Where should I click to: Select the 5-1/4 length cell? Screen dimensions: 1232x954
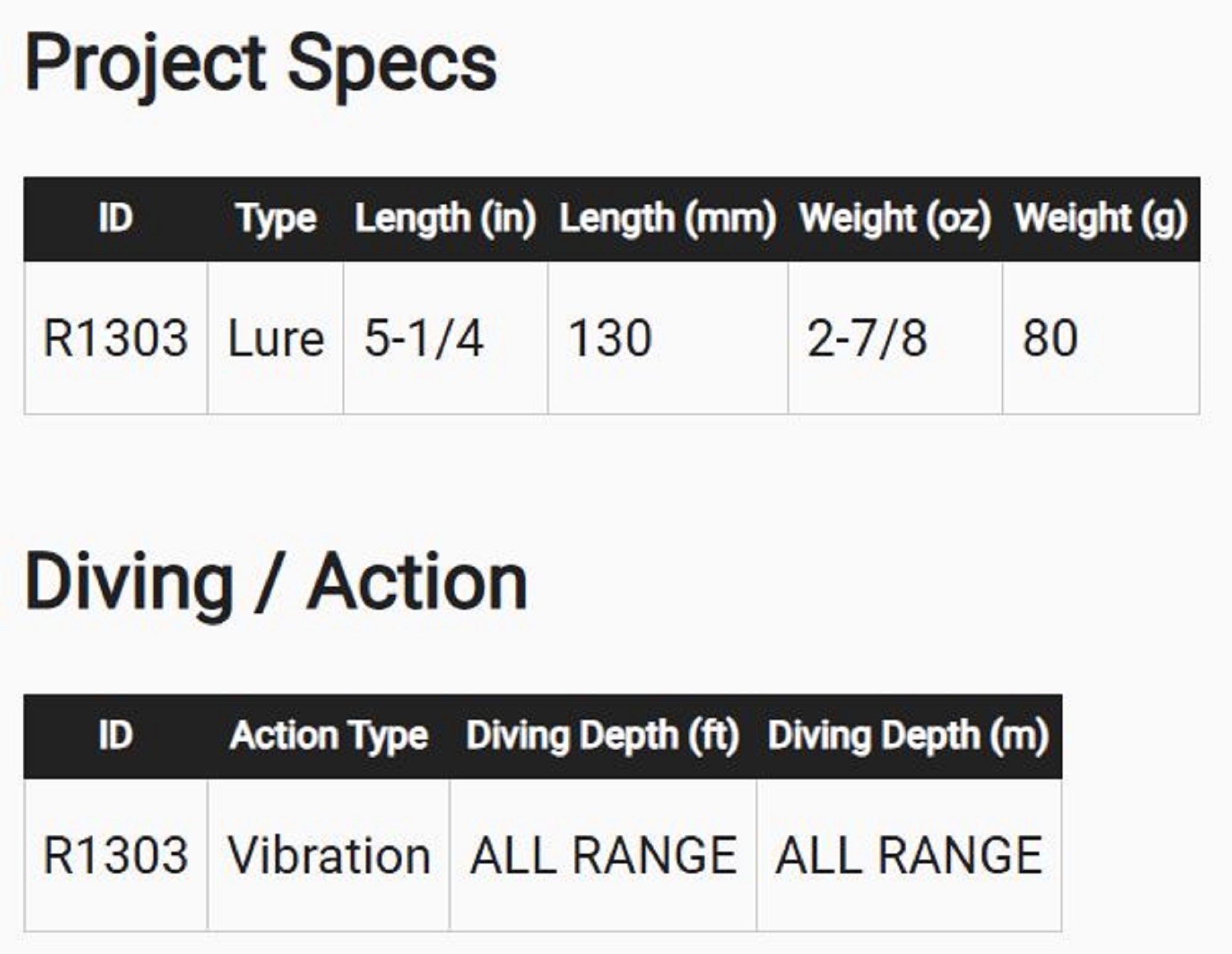[424, 339]
